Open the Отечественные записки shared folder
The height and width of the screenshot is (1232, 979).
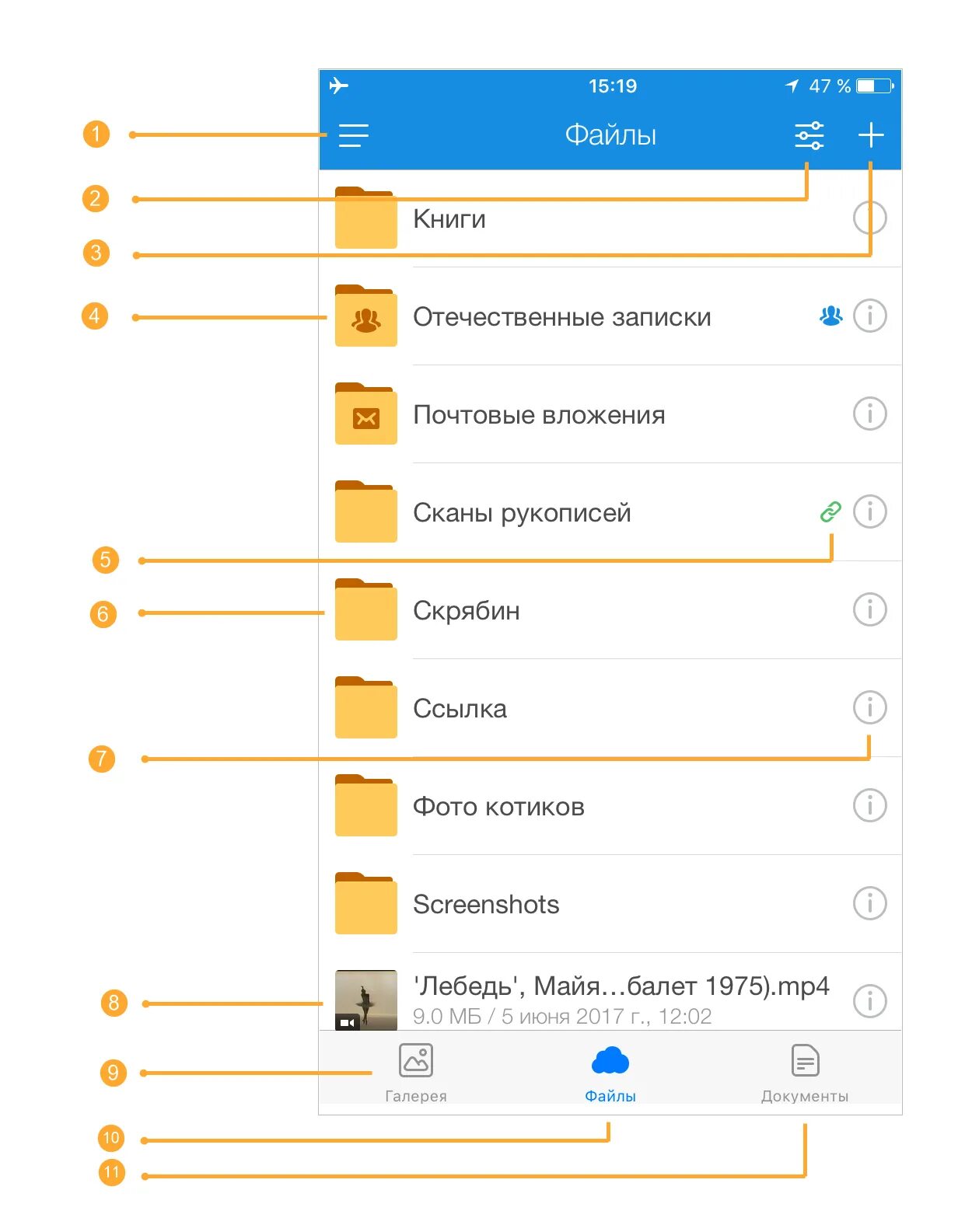[x=561, y=317]
